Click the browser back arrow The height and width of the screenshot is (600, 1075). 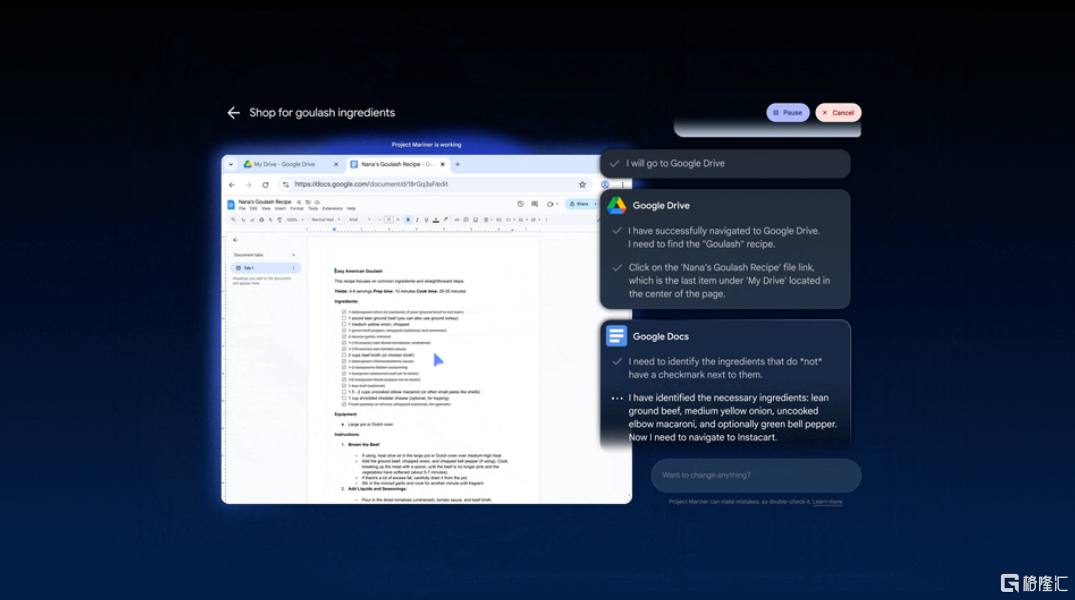pos(232,184)
